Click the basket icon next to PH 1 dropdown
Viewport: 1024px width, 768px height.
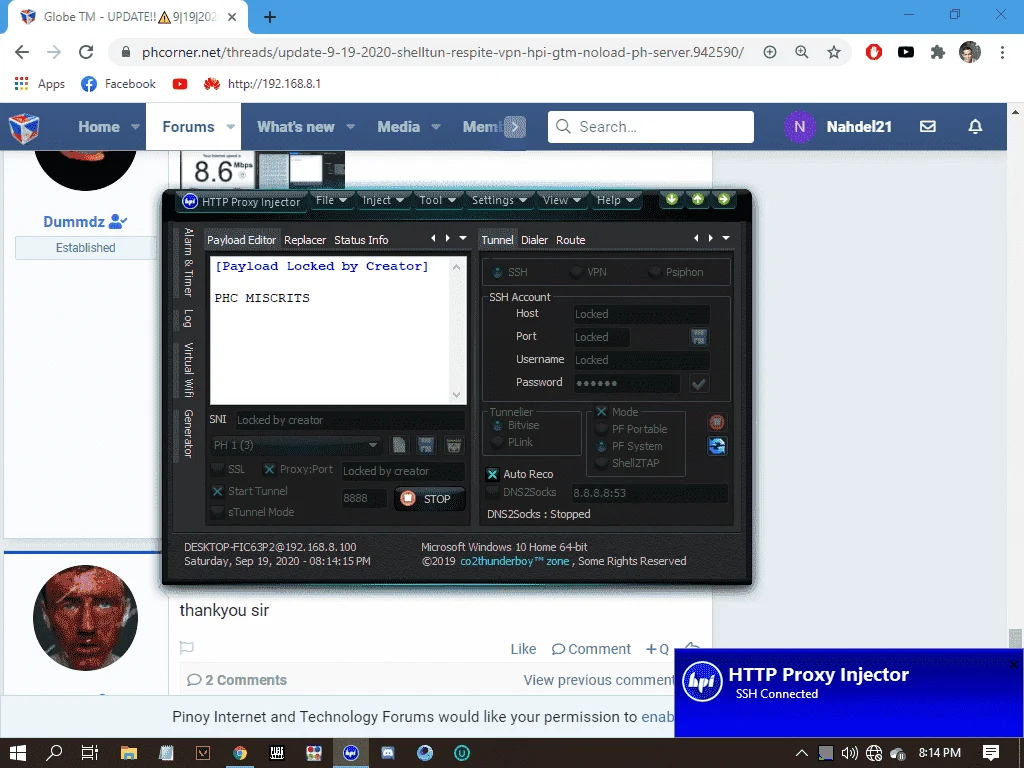tap(454, 445)
